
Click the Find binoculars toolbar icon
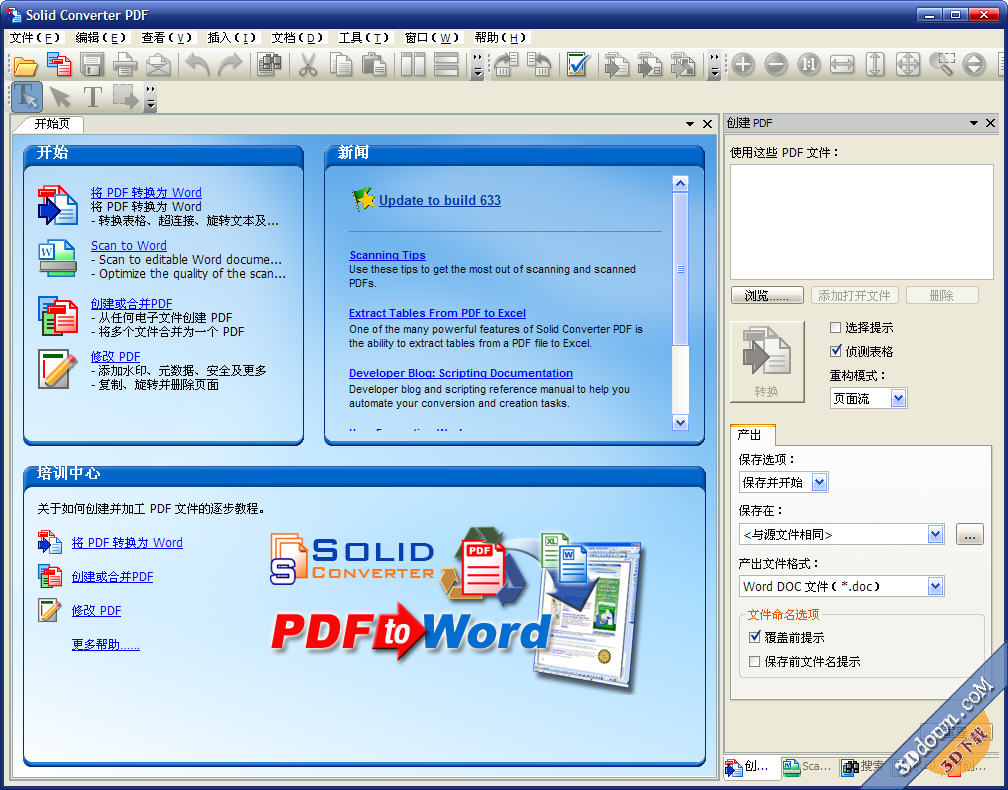click(x=269, y=65)
